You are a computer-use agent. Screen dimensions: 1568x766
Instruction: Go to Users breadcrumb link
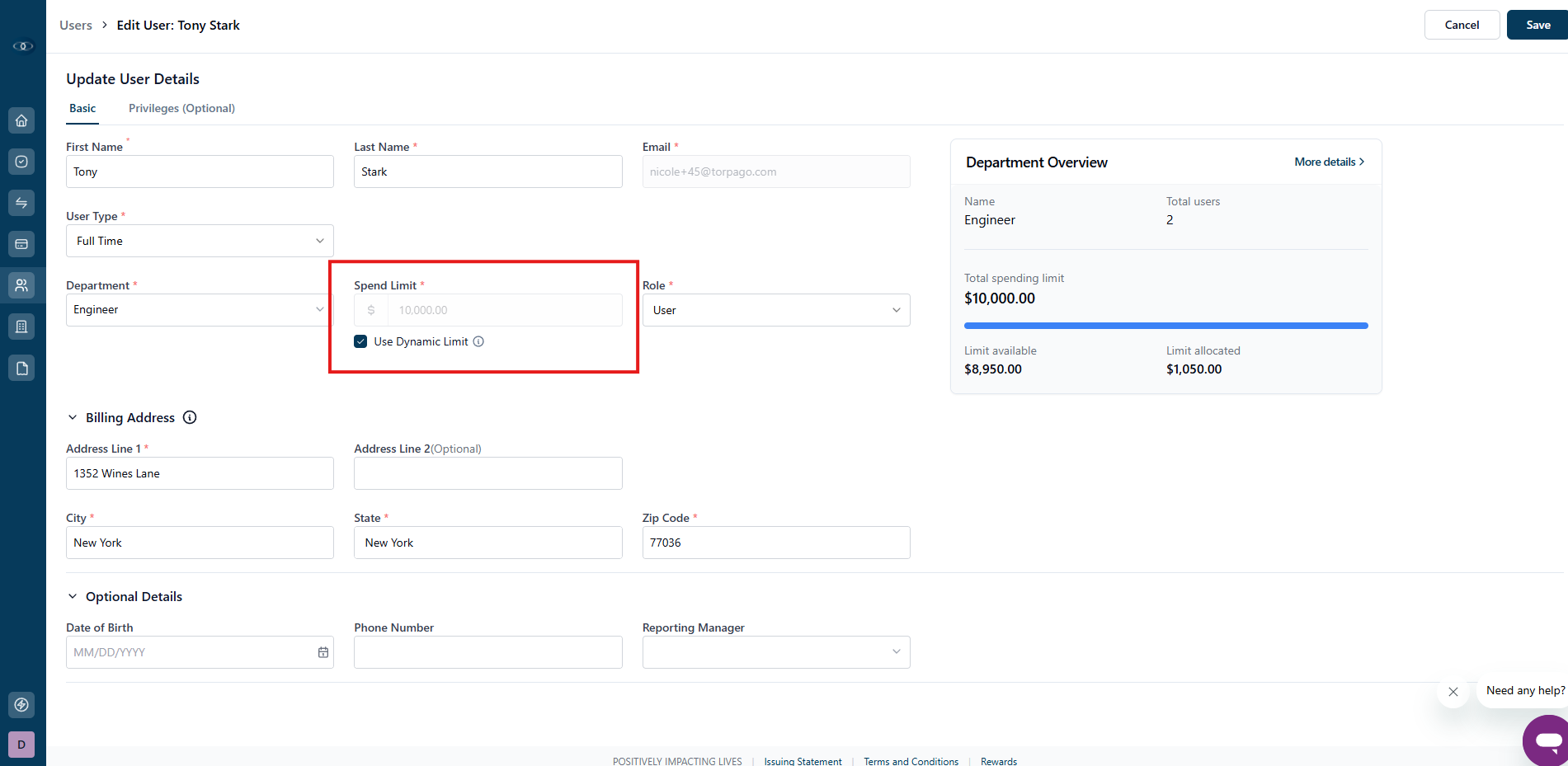click(x=76, y=25)
